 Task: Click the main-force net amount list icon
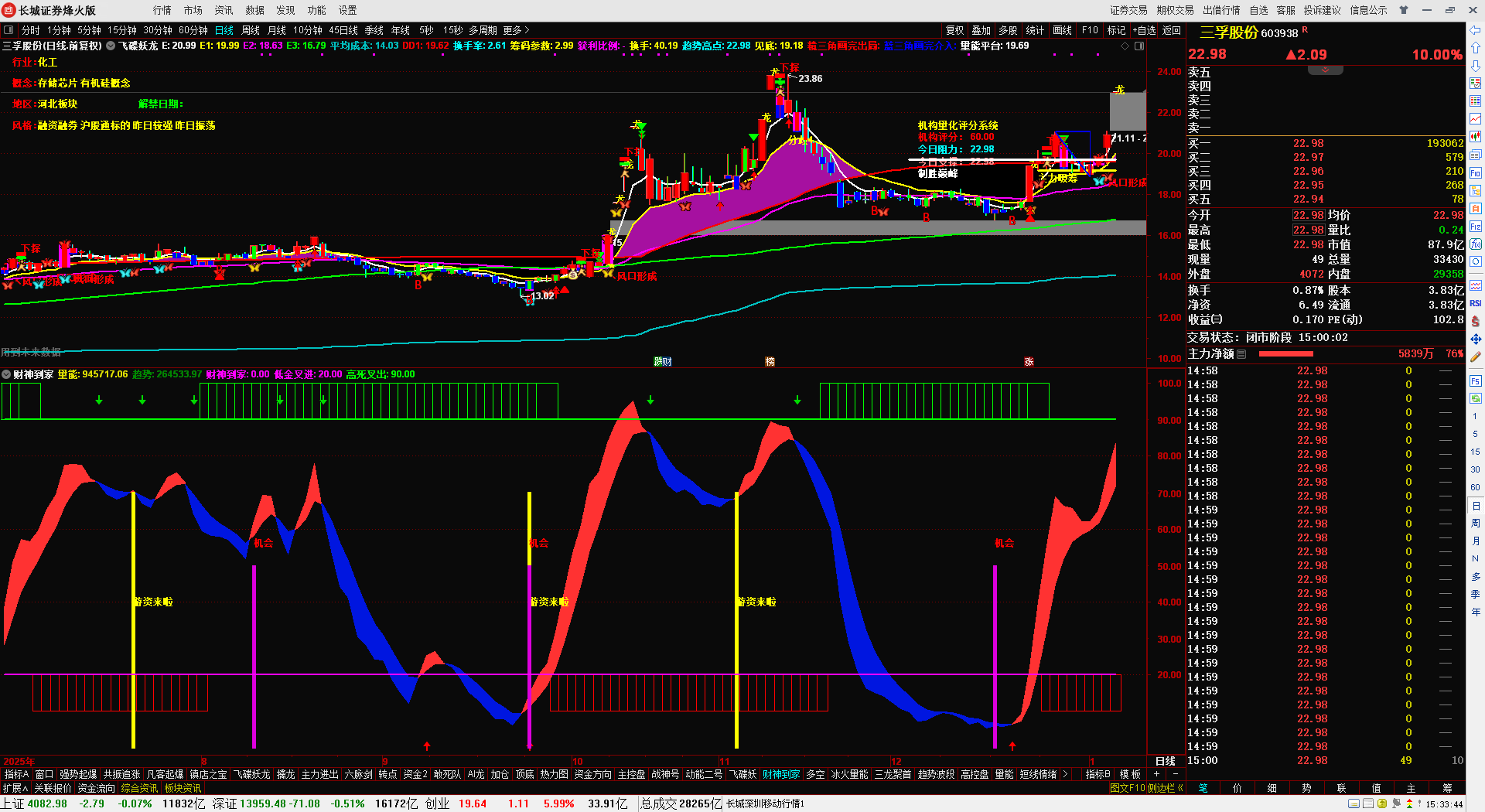pos(1241,354)
